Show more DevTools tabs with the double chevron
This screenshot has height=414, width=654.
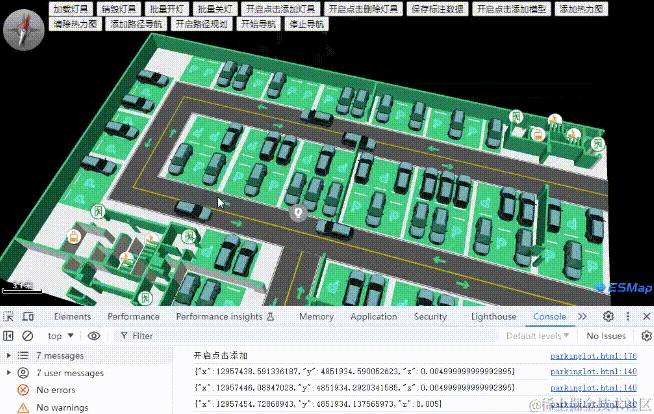582,316
